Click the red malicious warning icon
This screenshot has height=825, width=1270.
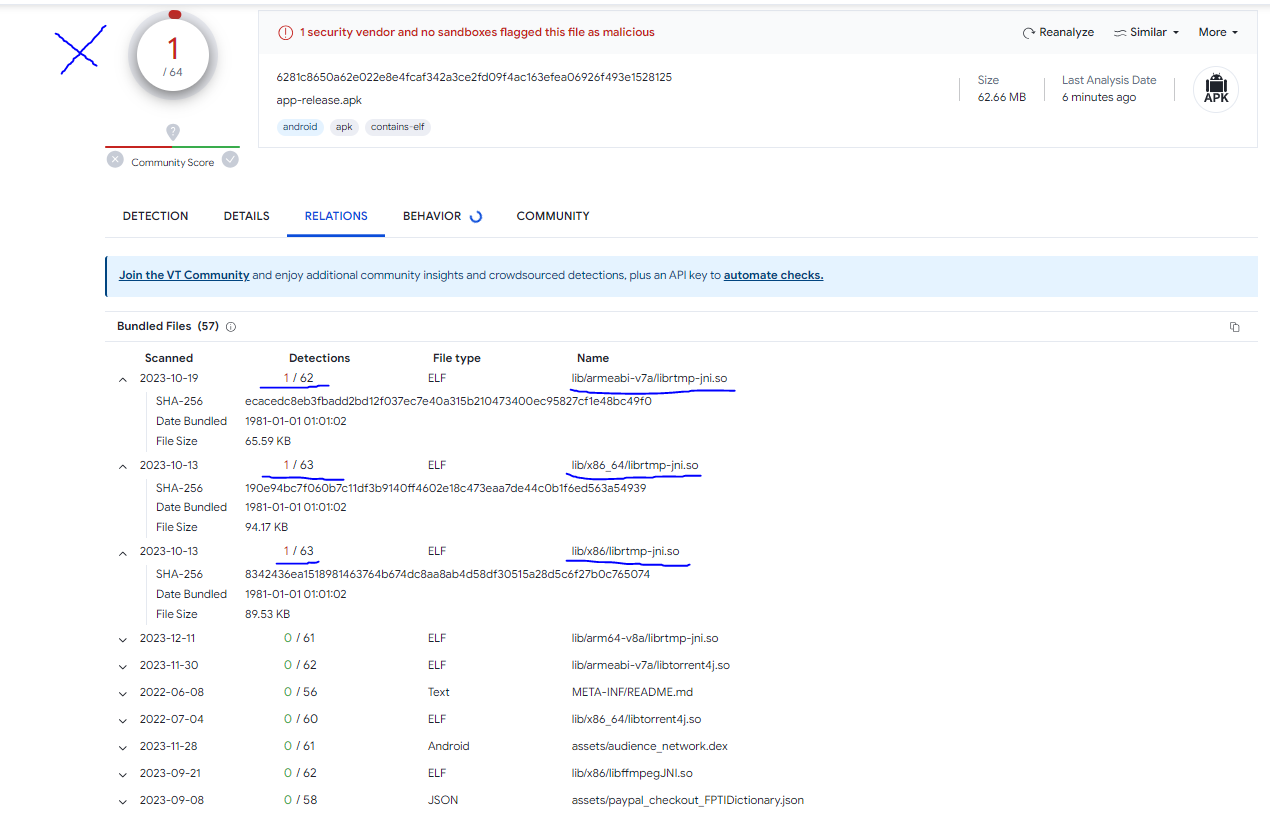pyautogui.click(x=285, y=32)
